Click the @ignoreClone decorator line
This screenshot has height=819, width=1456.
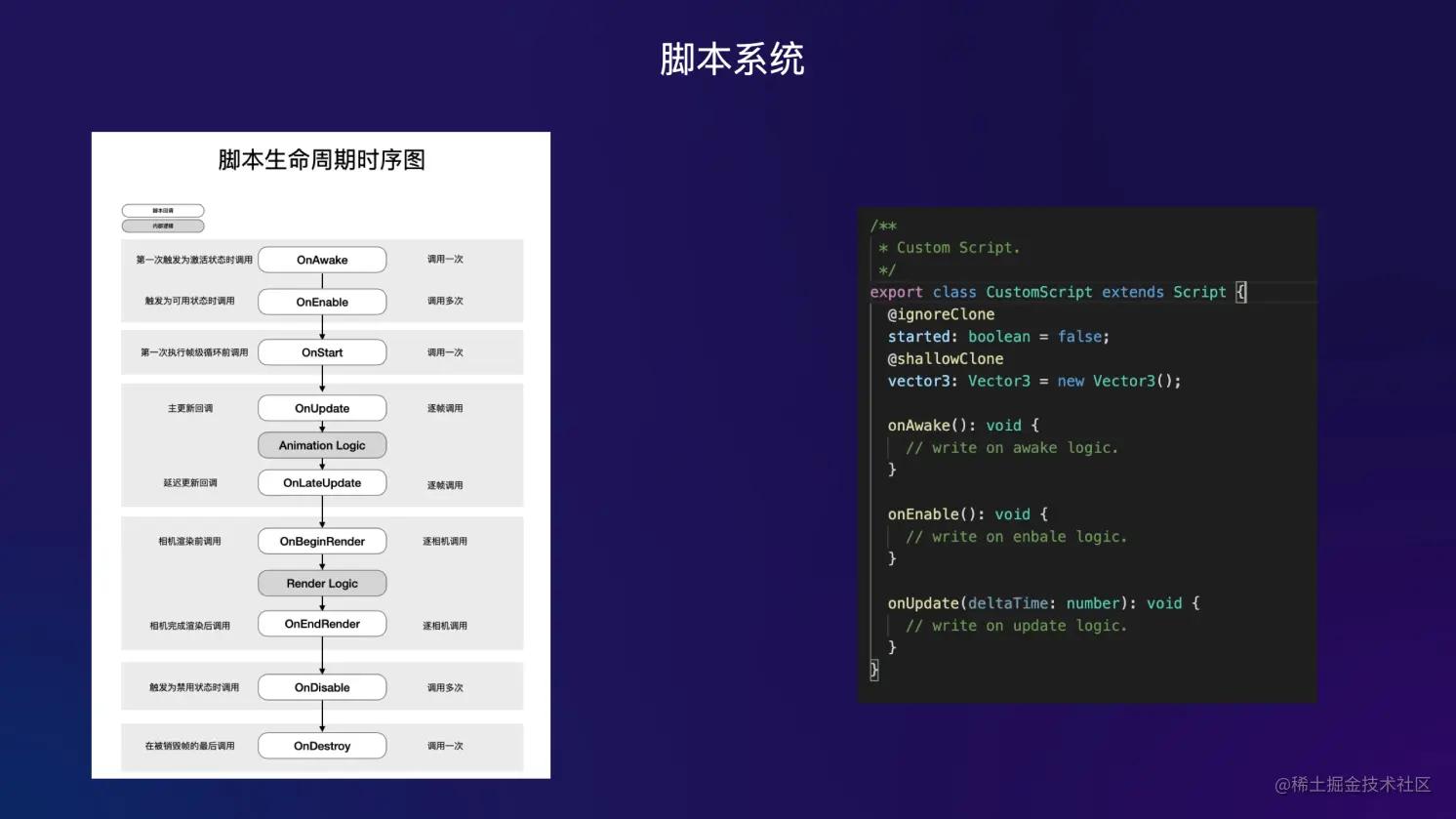point(941,314)
